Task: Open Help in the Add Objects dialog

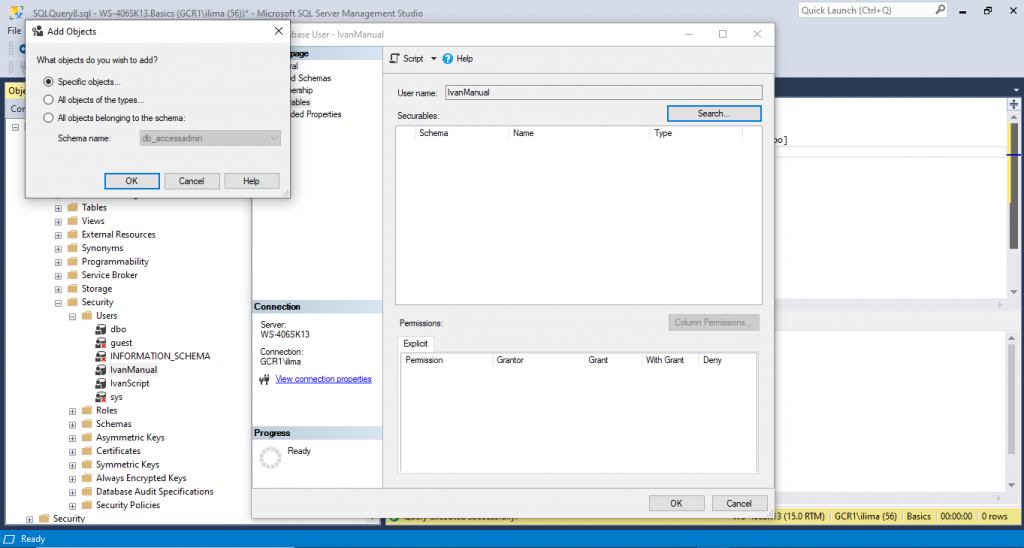Action: click(251, 181)
